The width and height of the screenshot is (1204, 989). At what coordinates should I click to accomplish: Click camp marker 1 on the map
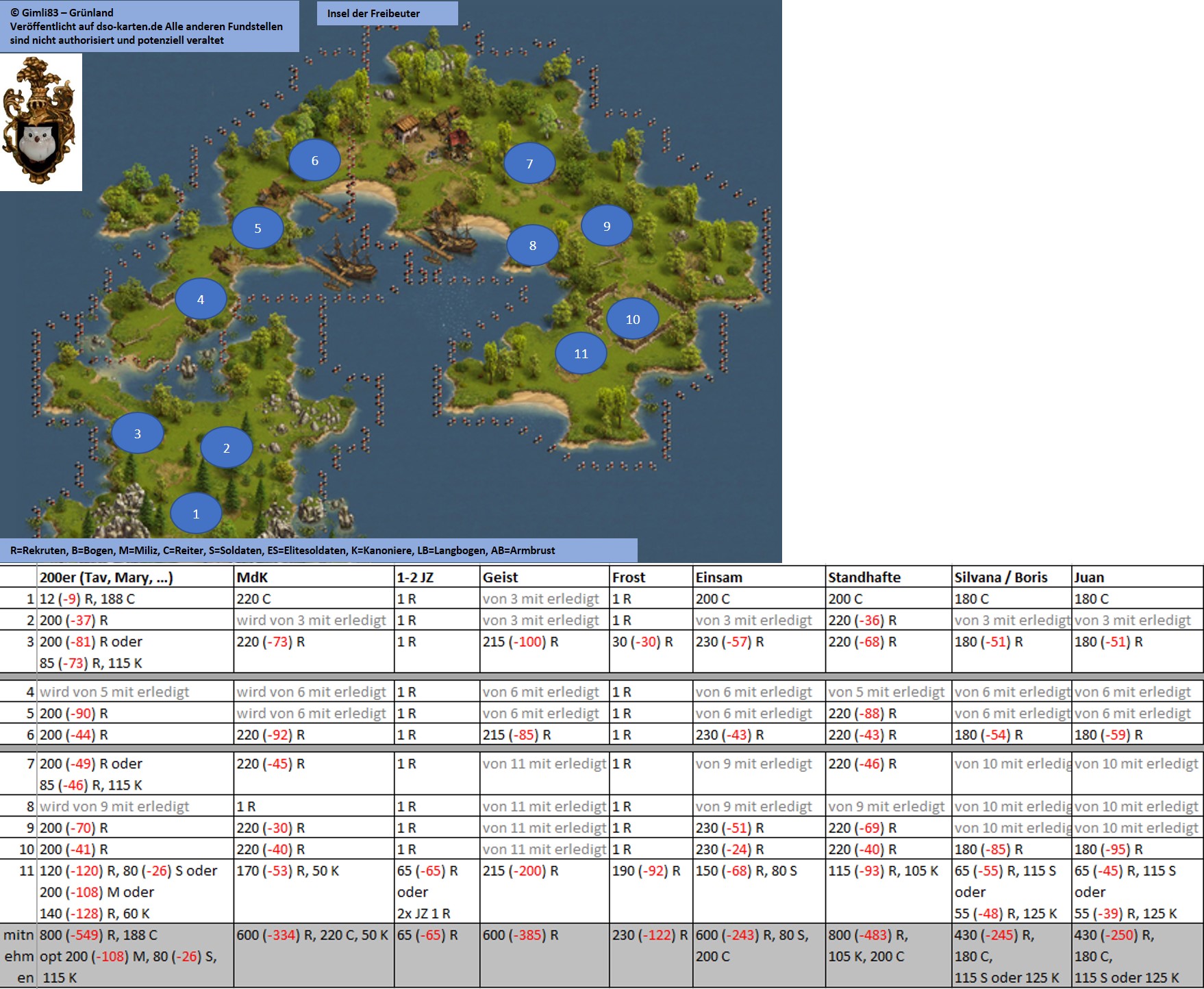[196, 514]
